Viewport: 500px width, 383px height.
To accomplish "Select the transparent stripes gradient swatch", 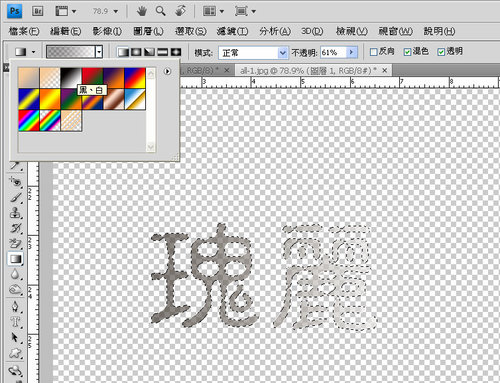I will [71, 121].
